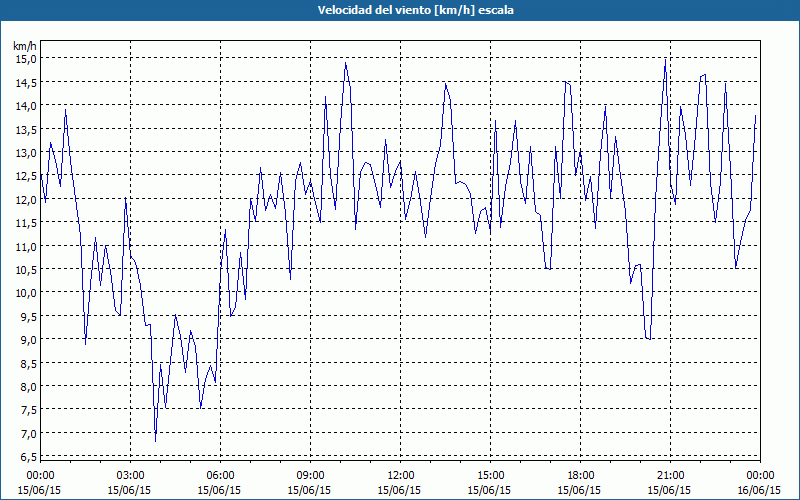Click the 'km/h' unit label

pyautogui.click(x=25, y=46)
